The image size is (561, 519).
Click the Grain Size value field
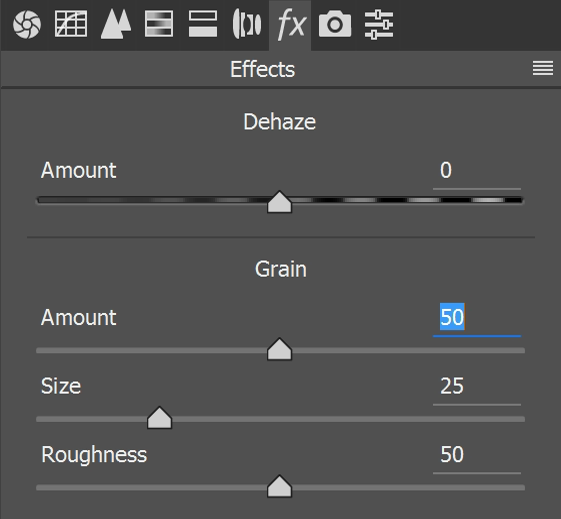pos(477,388)
